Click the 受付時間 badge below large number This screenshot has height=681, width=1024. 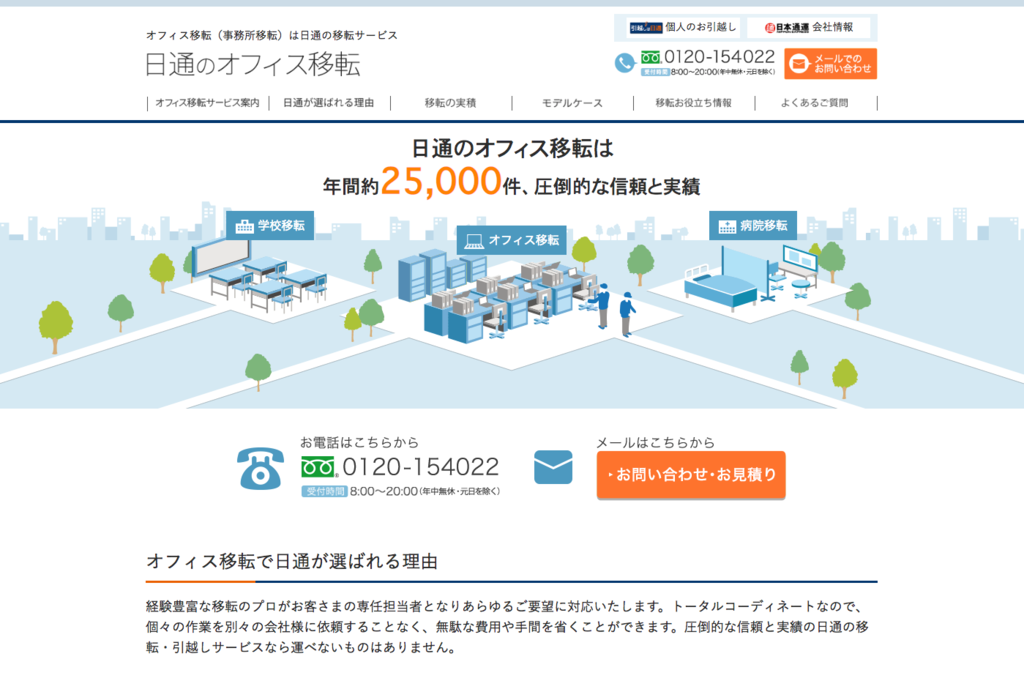click(x=324, y=492)
